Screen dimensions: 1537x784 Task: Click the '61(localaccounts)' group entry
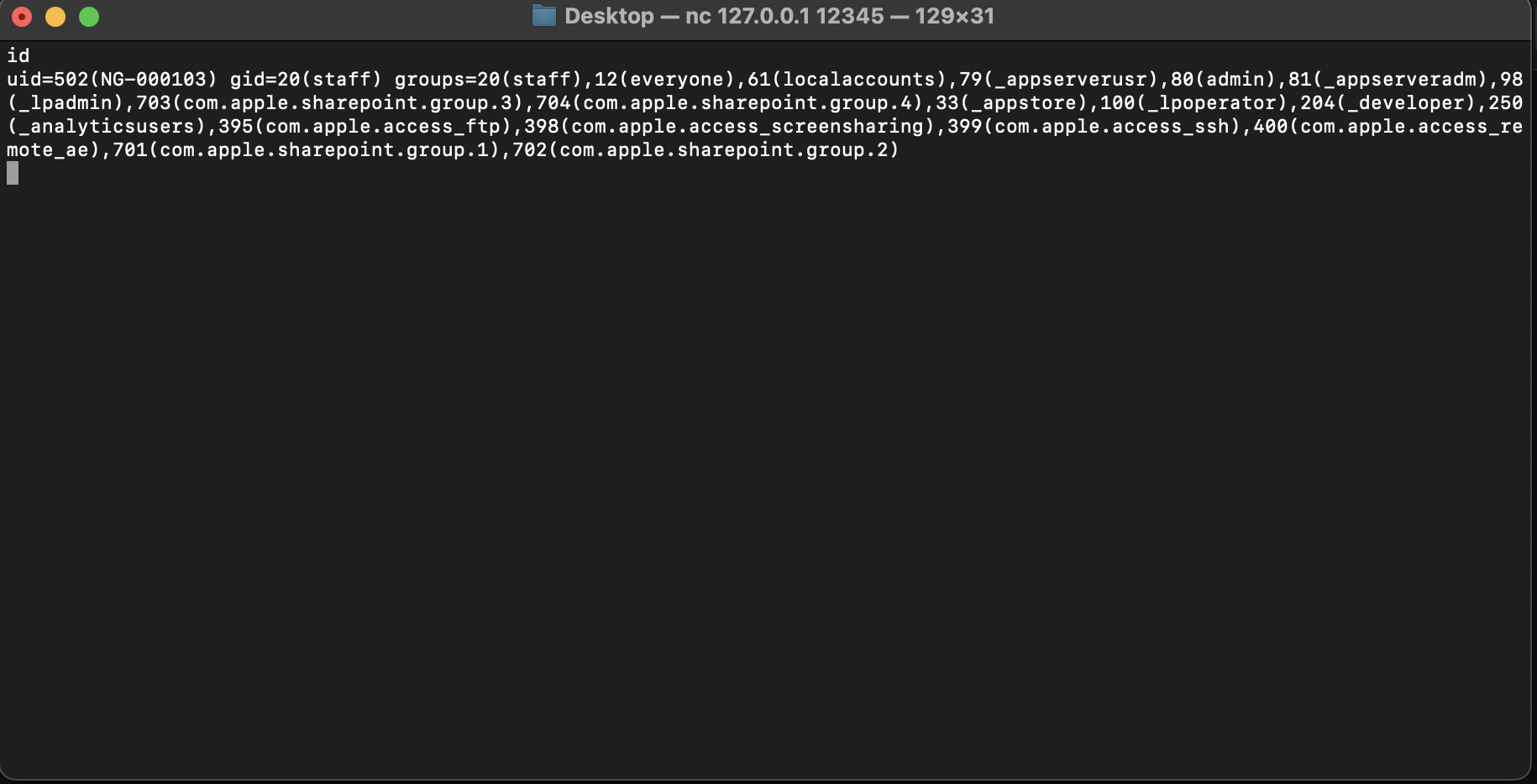point(847,80)
